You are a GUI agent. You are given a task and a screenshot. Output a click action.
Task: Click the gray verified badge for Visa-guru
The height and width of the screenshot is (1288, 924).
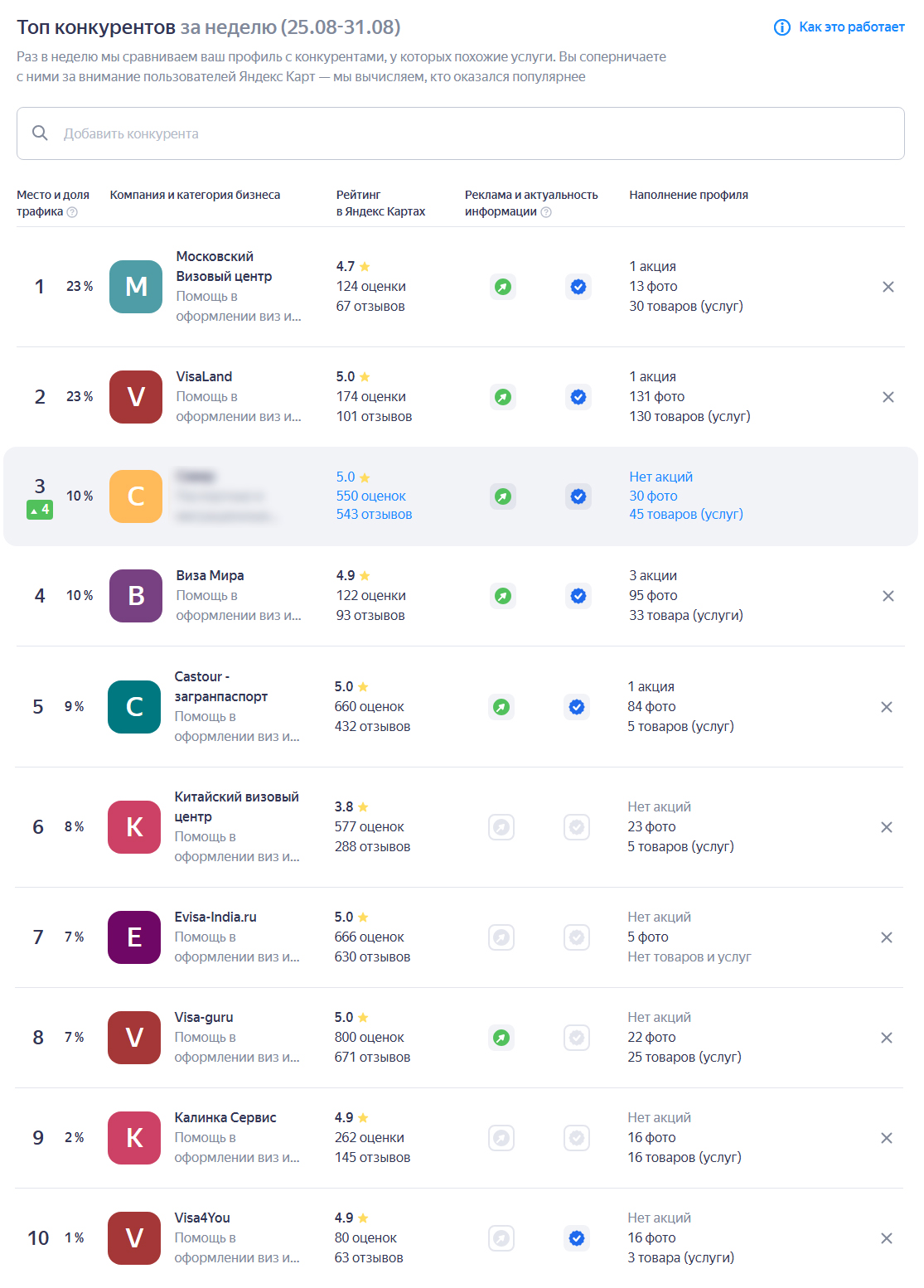[x=577, y=1038]
